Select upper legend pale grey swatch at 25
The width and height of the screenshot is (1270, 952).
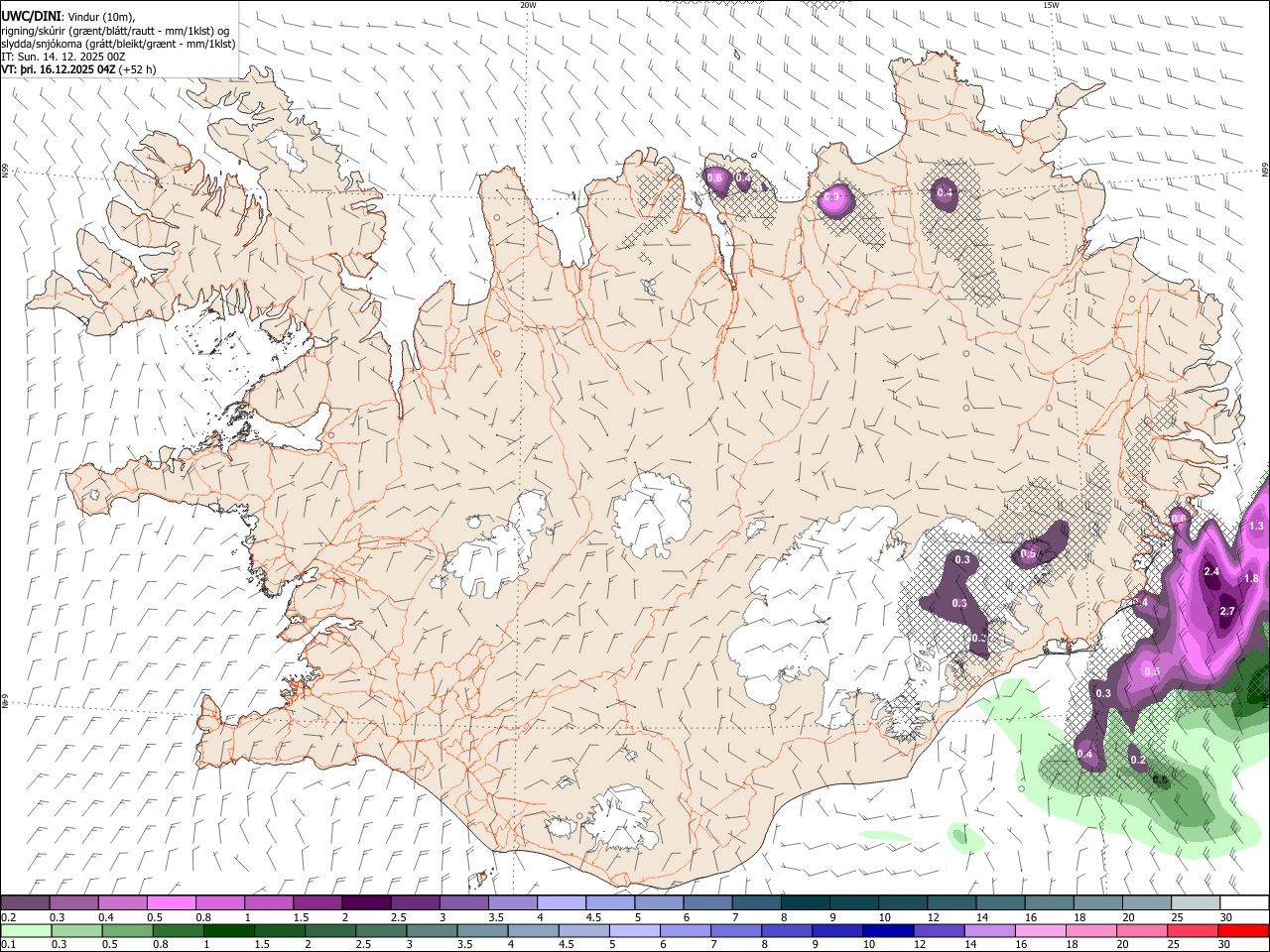pyautogui.click(x=1195, y=903)
